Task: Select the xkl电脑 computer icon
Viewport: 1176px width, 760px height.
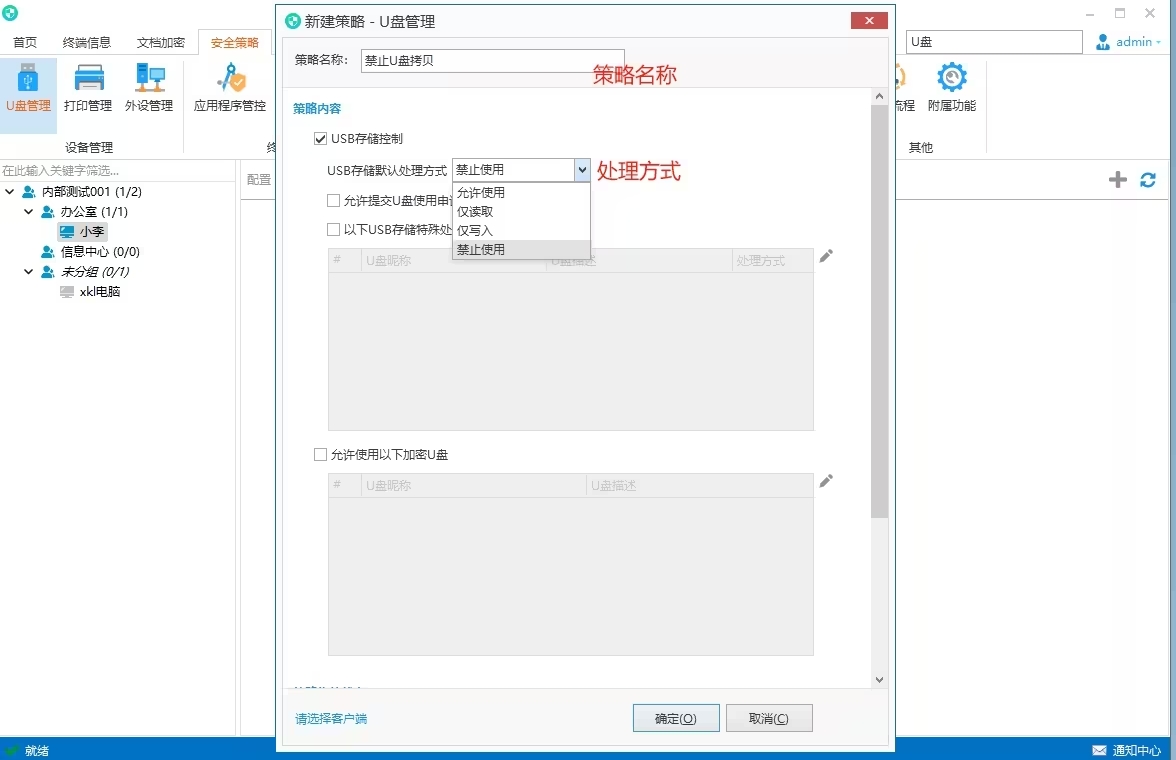Action: click(67, 292)
